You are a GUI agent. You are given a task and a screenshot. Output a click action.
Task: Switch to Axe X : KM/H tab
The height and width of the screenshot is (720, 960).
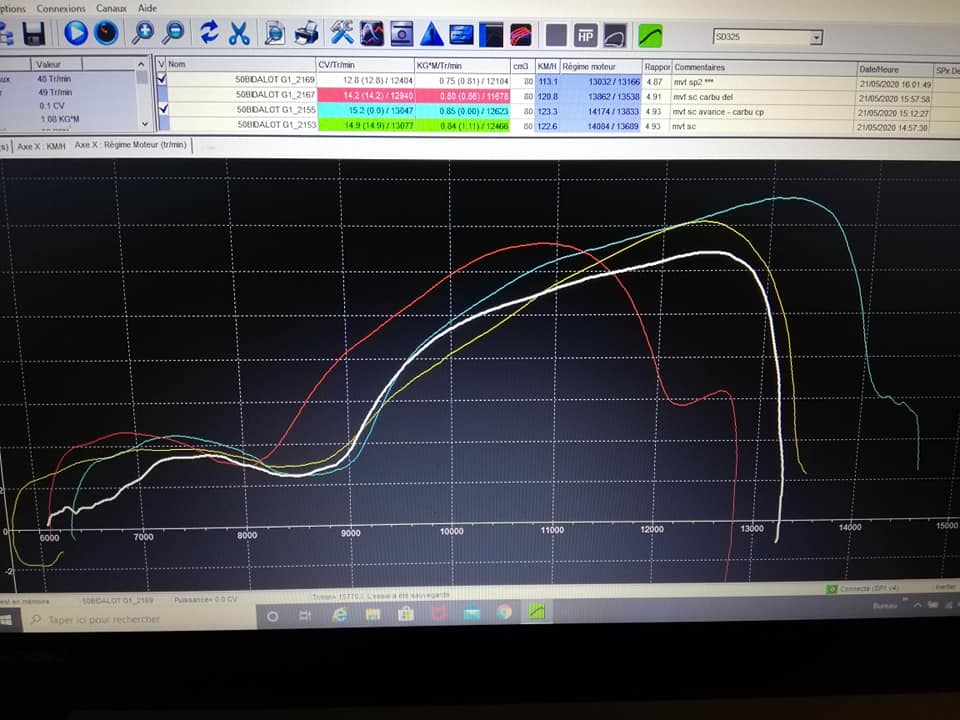42,146
